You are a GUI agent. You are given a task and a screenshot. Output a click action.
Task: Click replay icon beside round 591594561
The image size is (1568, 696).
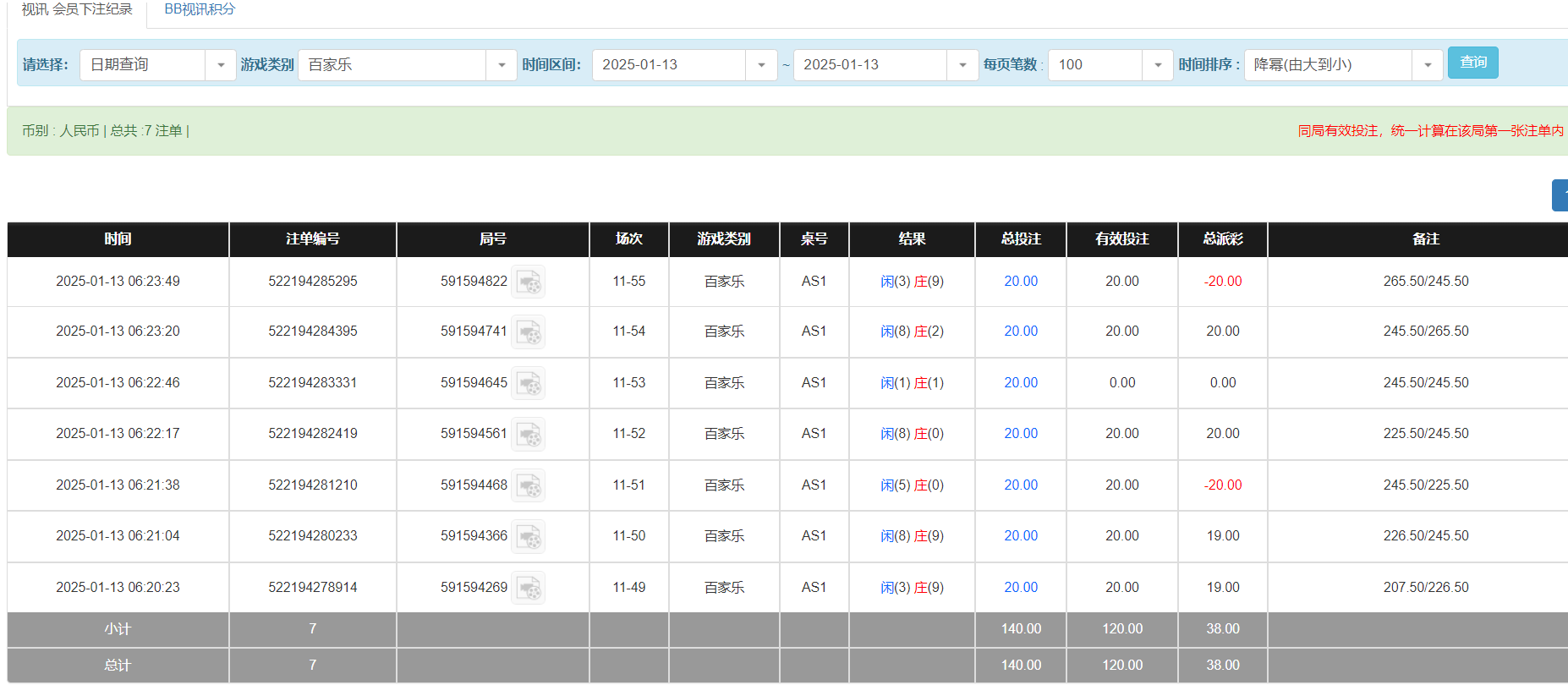point(529,434)
